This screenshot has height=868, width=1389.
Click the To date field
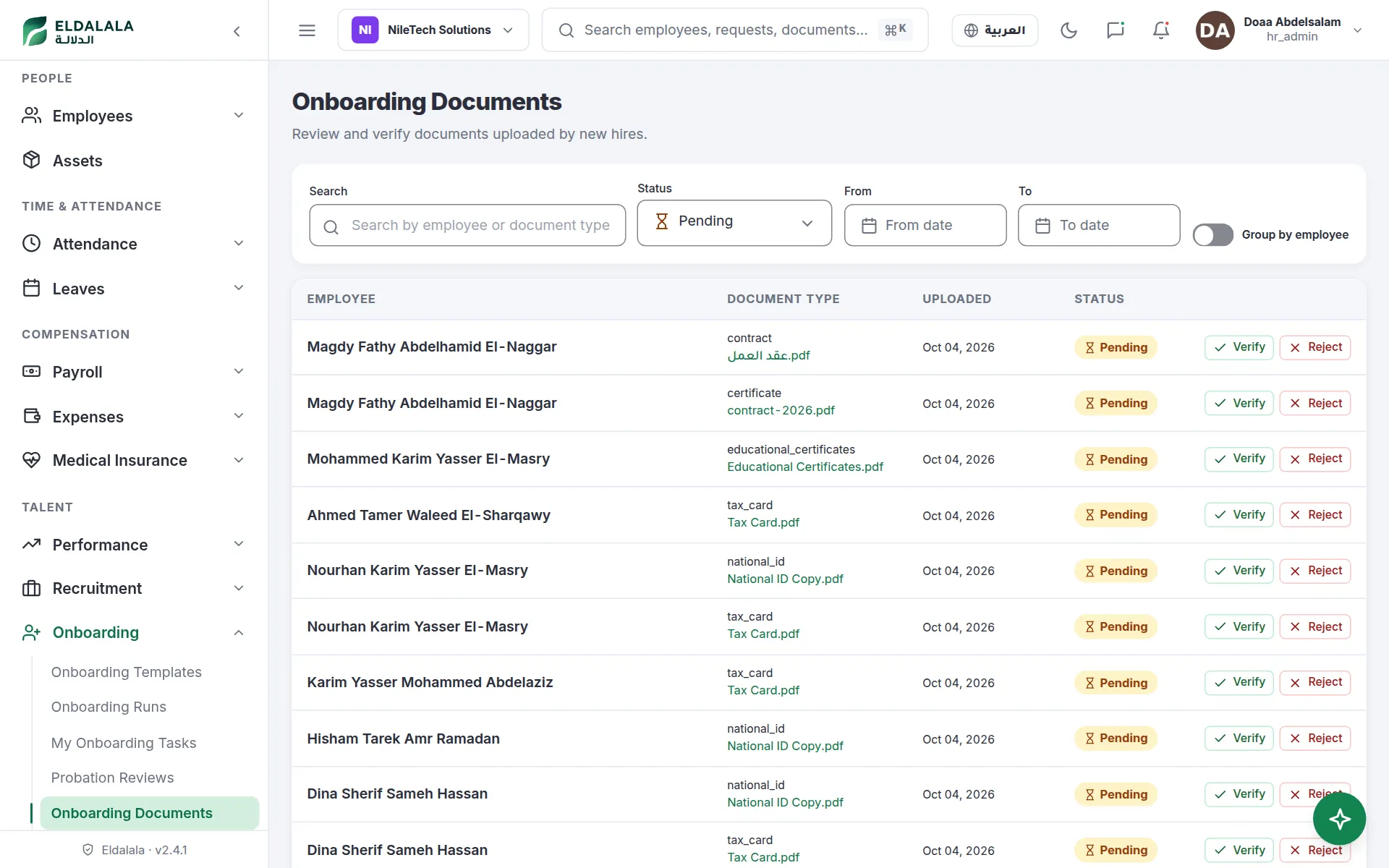point(1099,225)
